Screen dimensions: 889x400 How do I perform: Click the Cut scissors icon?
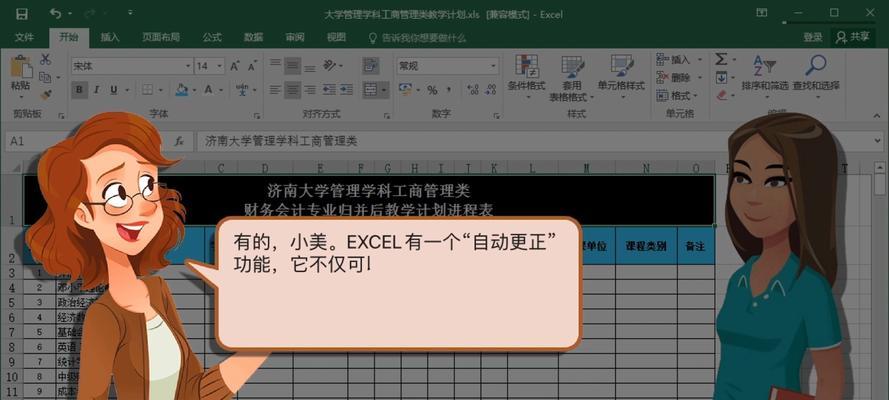pos(45,59)
